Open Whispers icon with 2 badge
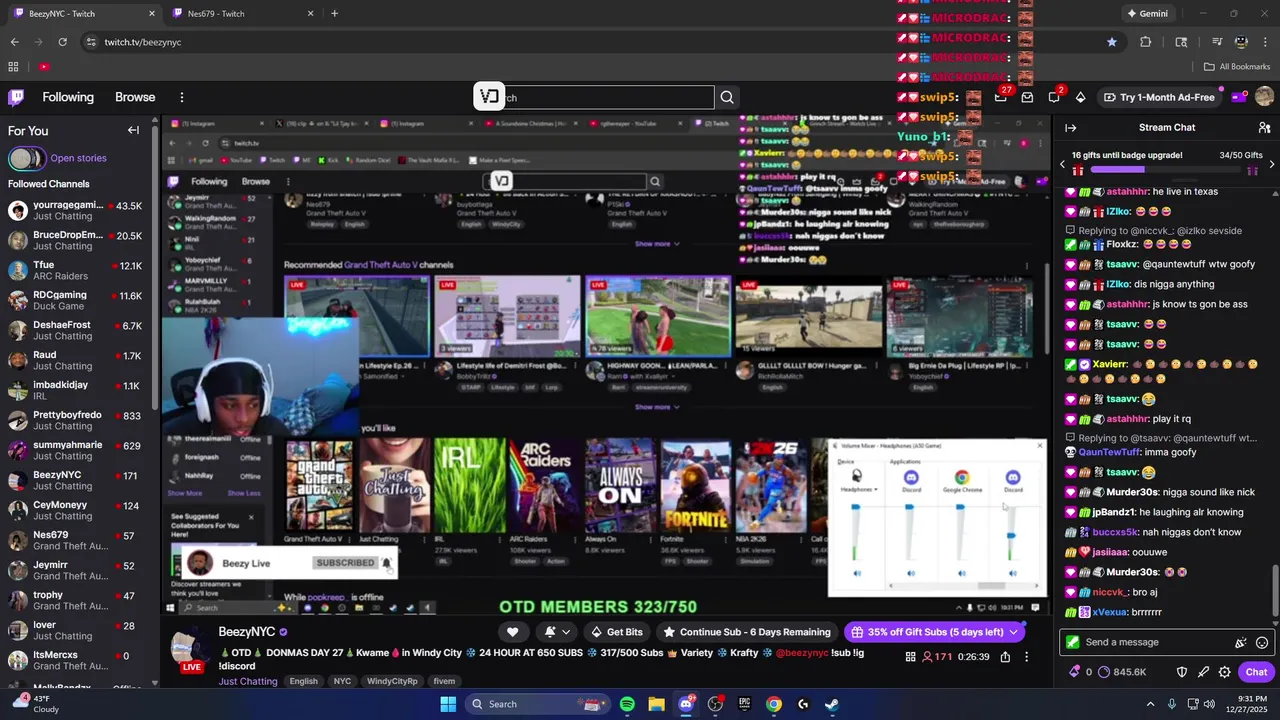The width and height of the screenshot is (1280, 720). (1054, 97)
